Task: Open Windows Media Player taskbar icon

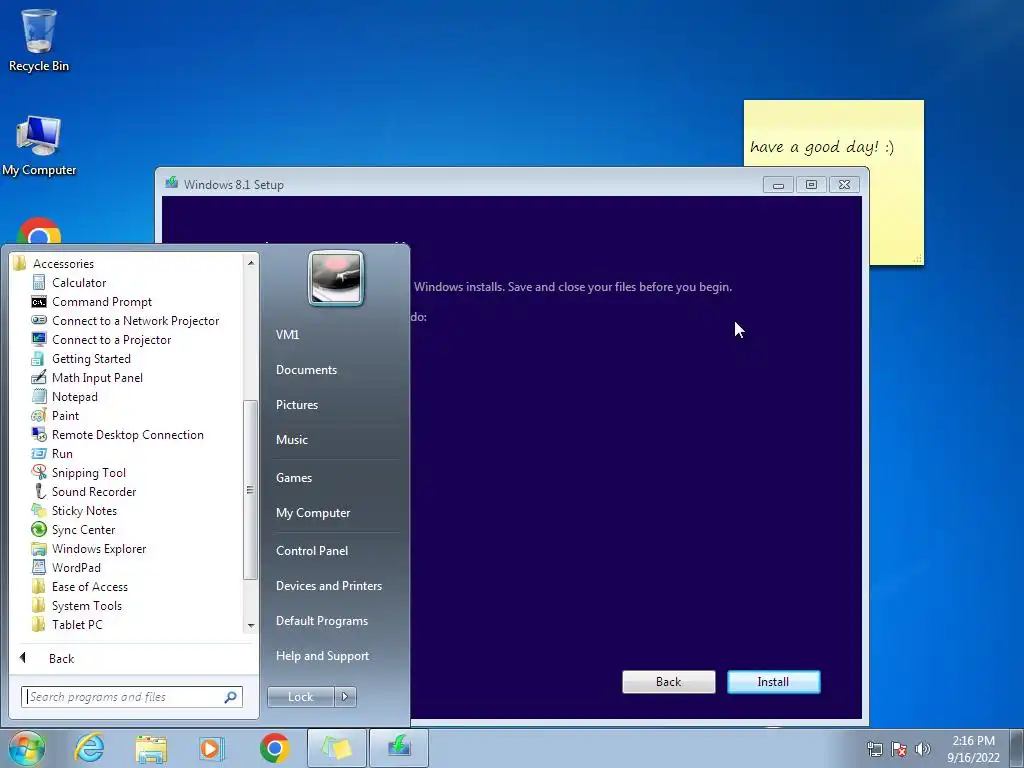Action: point(212,748)
